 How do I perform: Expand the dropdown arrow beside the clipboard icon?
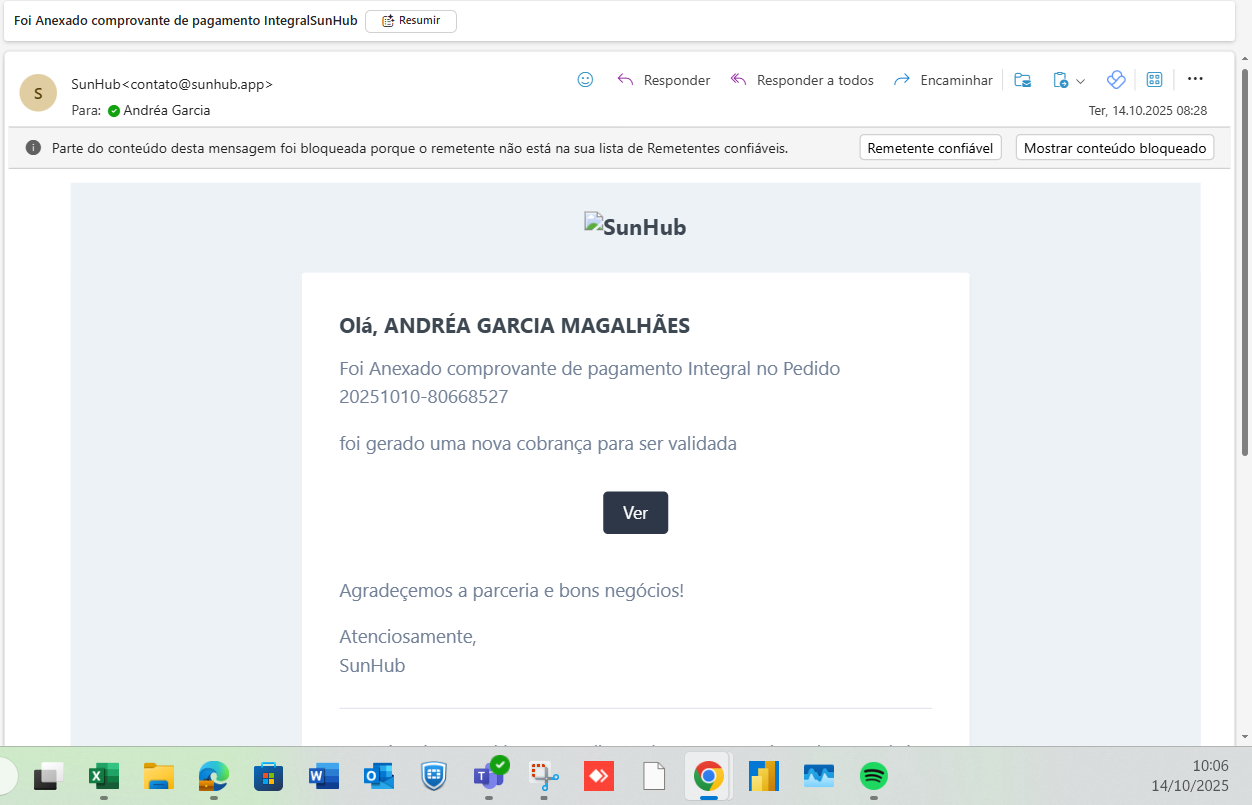1081,81
